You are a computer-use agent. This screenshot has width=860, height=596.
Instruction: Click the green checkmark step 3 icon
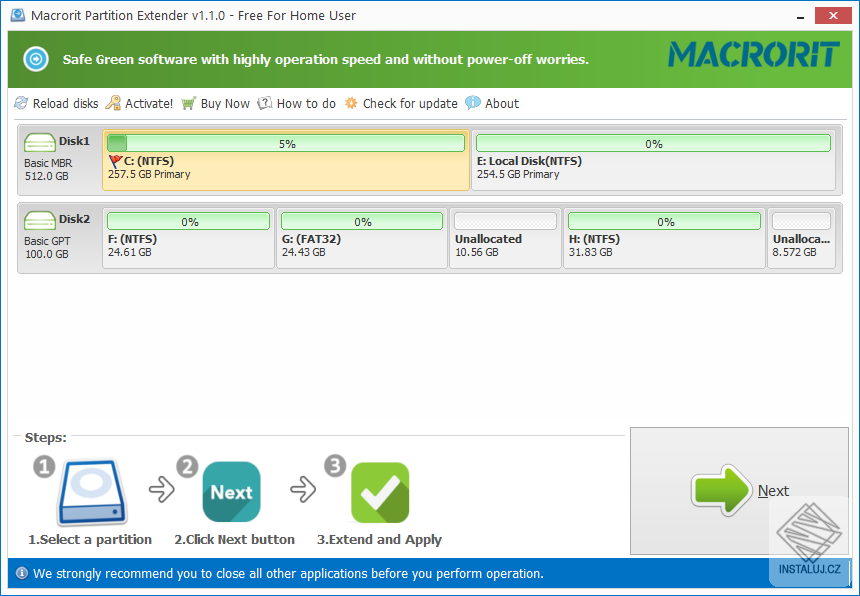pos(380,492)
